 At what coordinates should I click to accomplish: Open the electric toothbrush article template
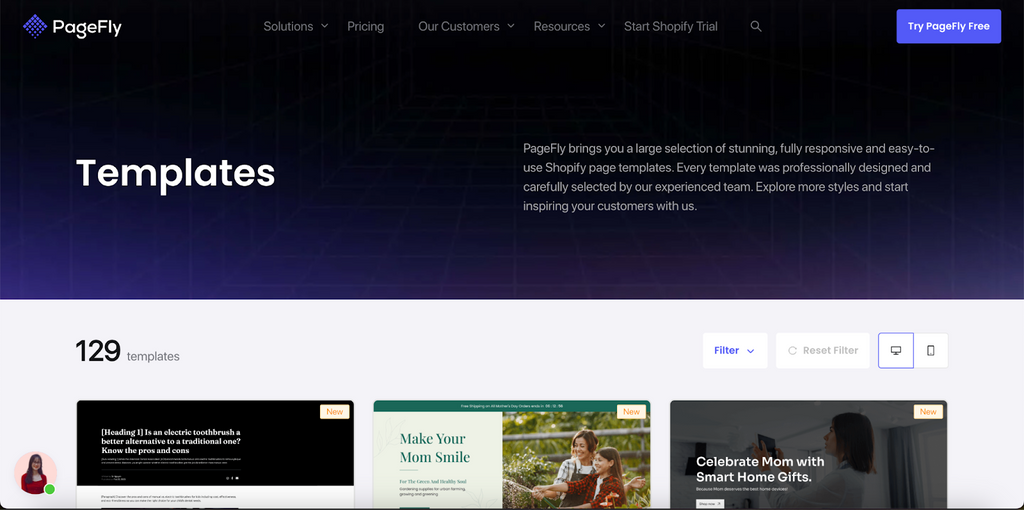tap(215, 454)
